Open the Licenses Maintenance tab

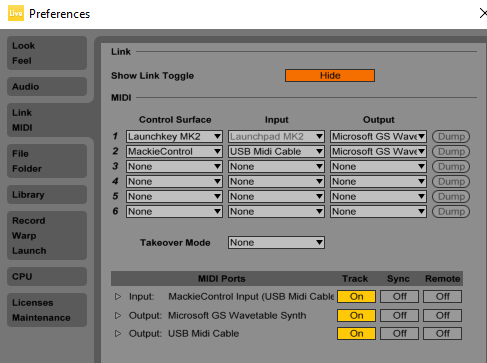point(47,310)
